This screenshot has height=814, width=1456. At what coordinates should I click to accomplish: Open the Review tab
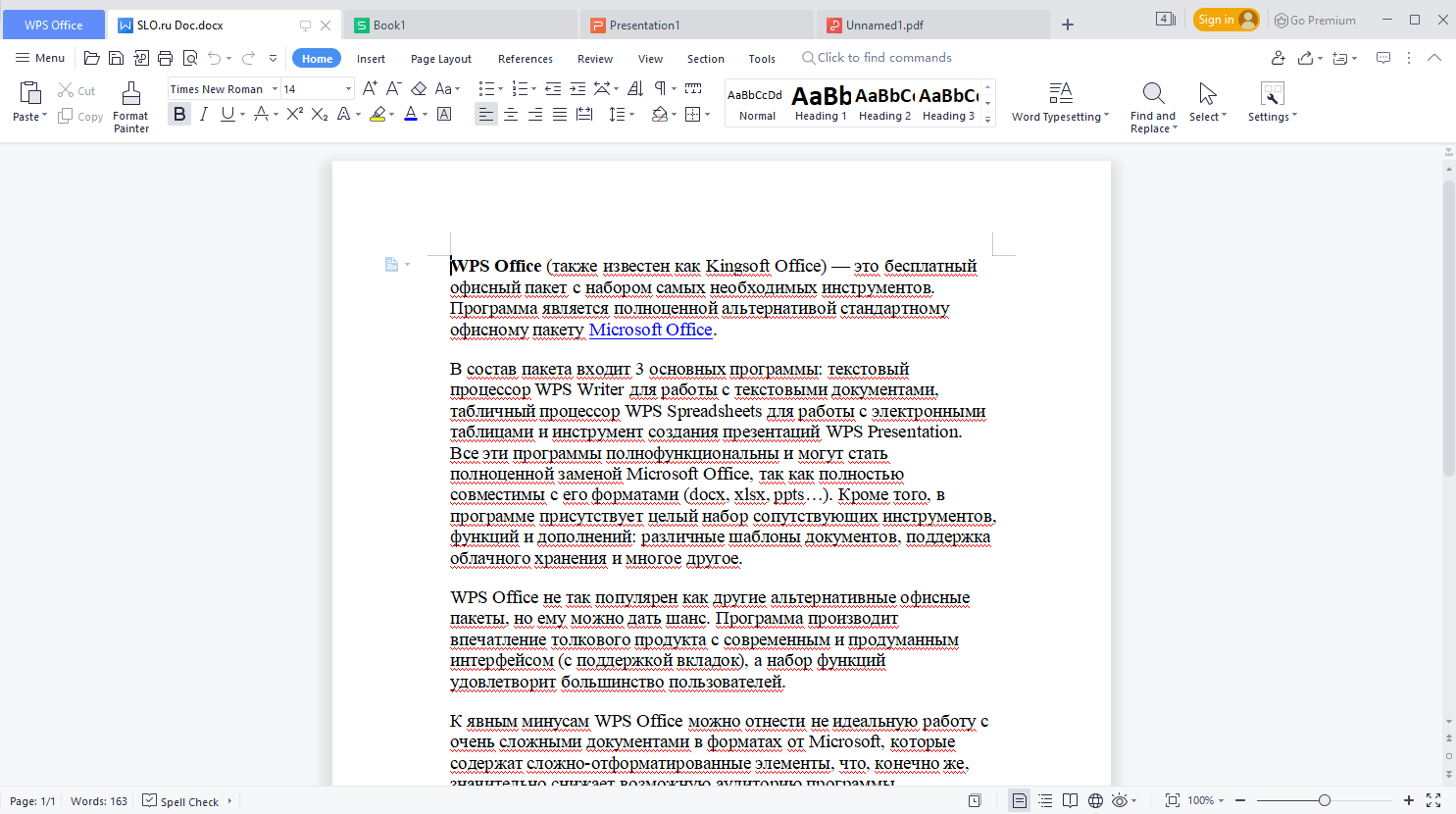595,59
